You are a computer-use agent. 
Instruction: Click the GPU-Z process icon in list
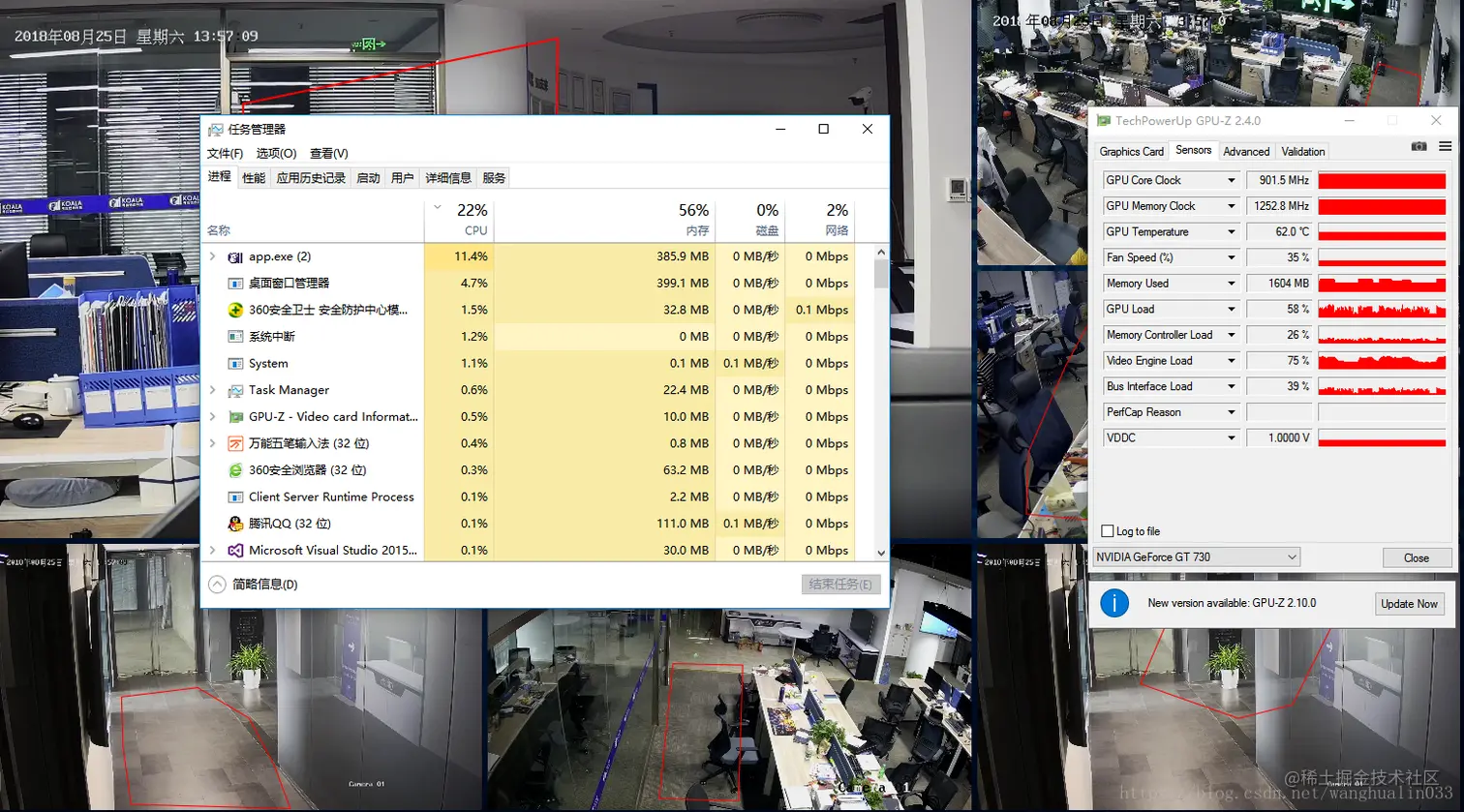click(234, 417)
